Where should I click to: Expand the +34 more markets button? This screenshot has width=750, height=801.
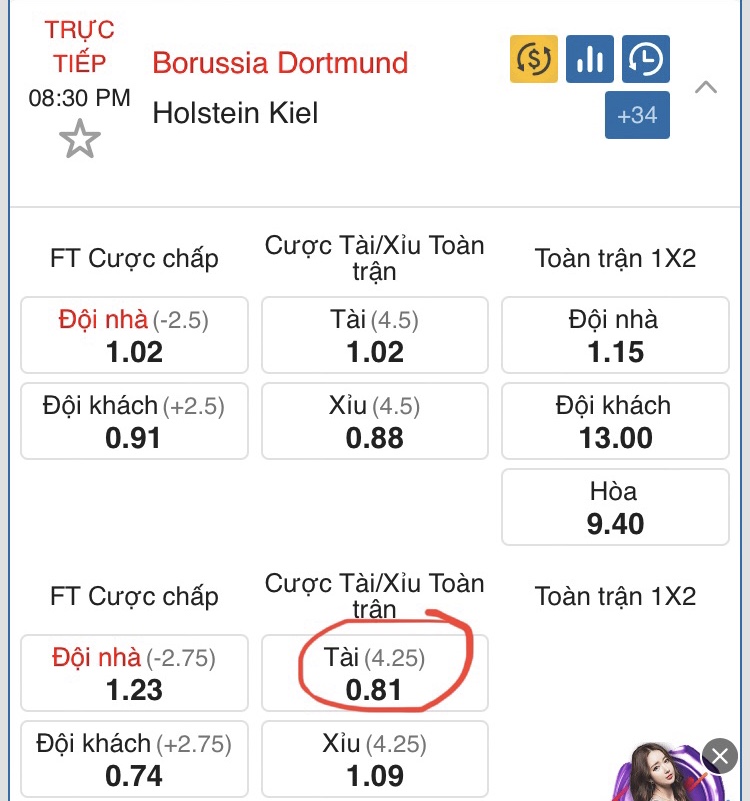637,115
